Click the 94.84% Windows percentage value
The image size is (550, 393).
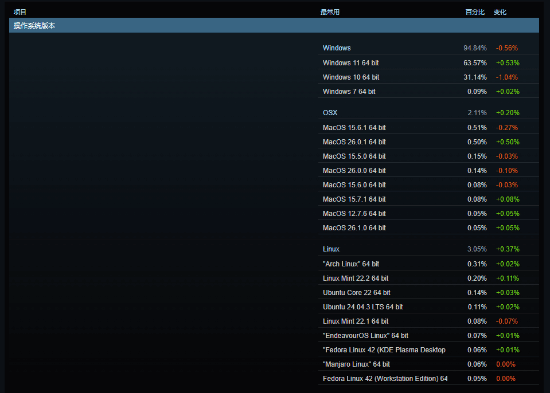pos(475,48)
